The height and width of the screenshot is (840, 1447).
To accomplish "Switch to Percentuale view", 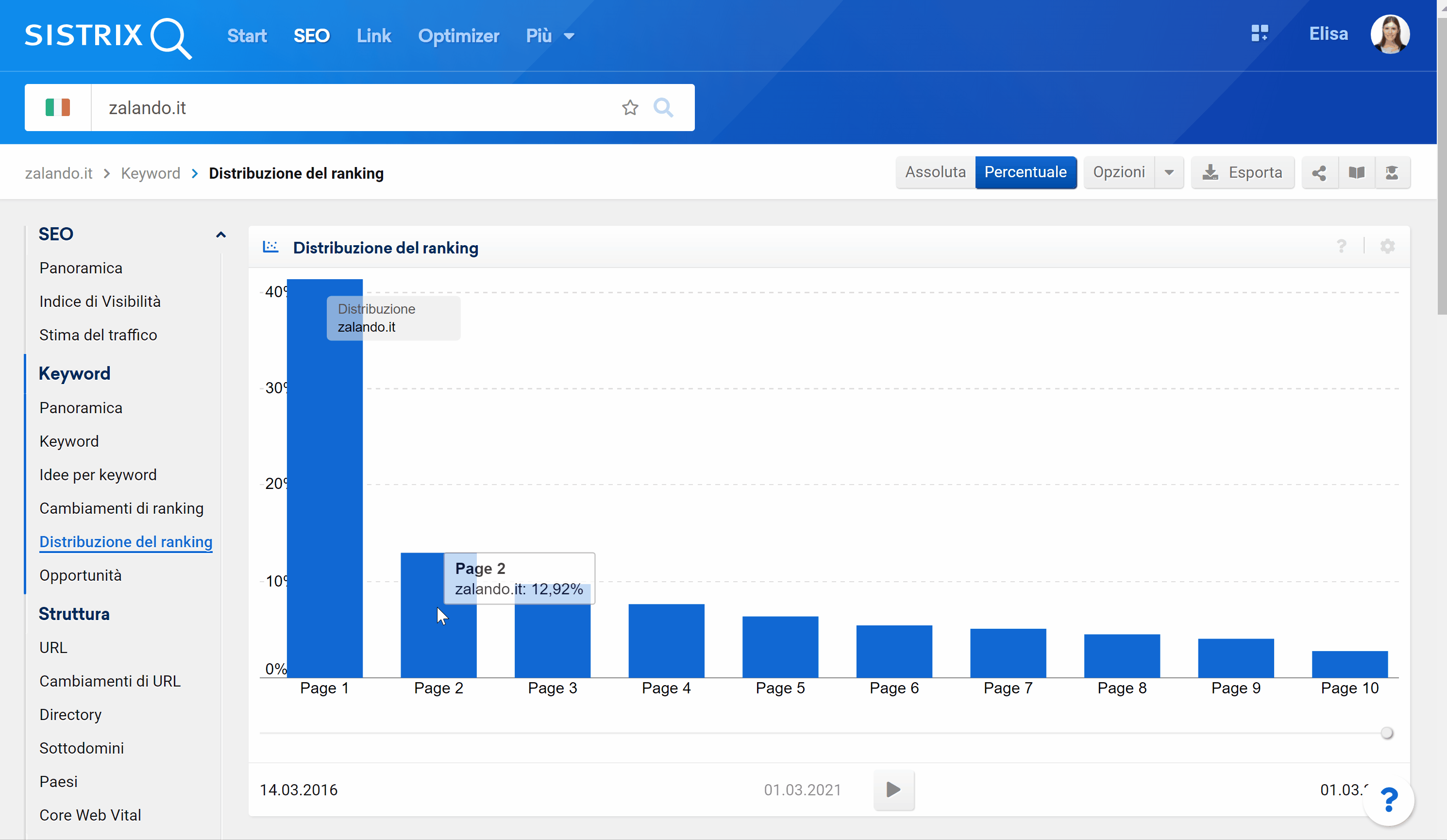I will coord(1026,172).
